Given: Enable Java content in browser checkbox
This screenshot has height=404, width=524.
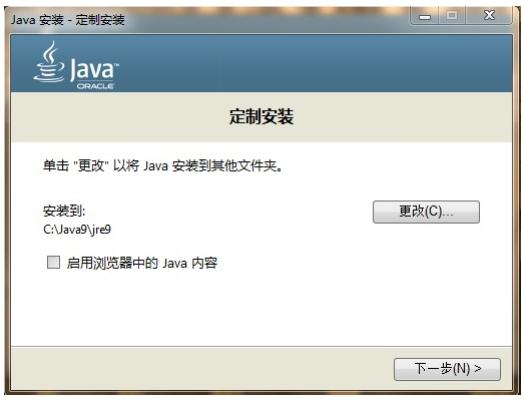Looking at the screenshot, I should coord(53,262).
